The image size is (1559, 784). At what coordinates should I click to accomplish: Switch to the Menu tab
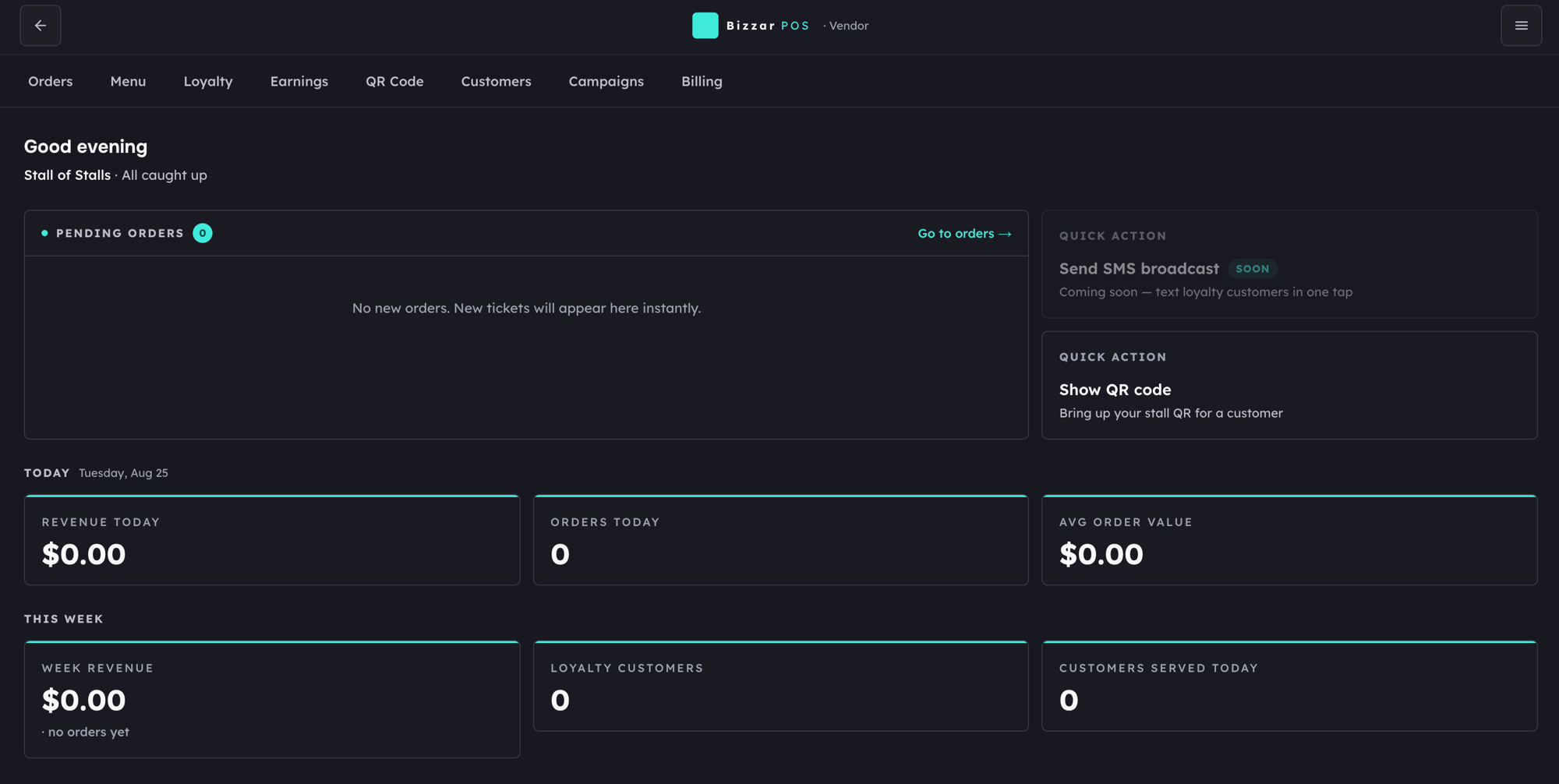(x=128, y=81)
